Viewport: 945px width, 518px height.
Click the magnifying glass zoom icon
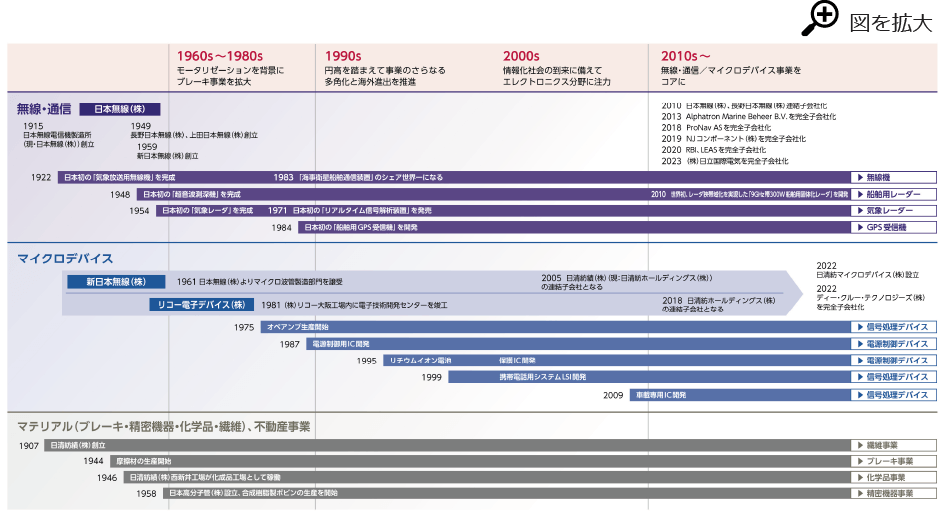tap(820, 19)
